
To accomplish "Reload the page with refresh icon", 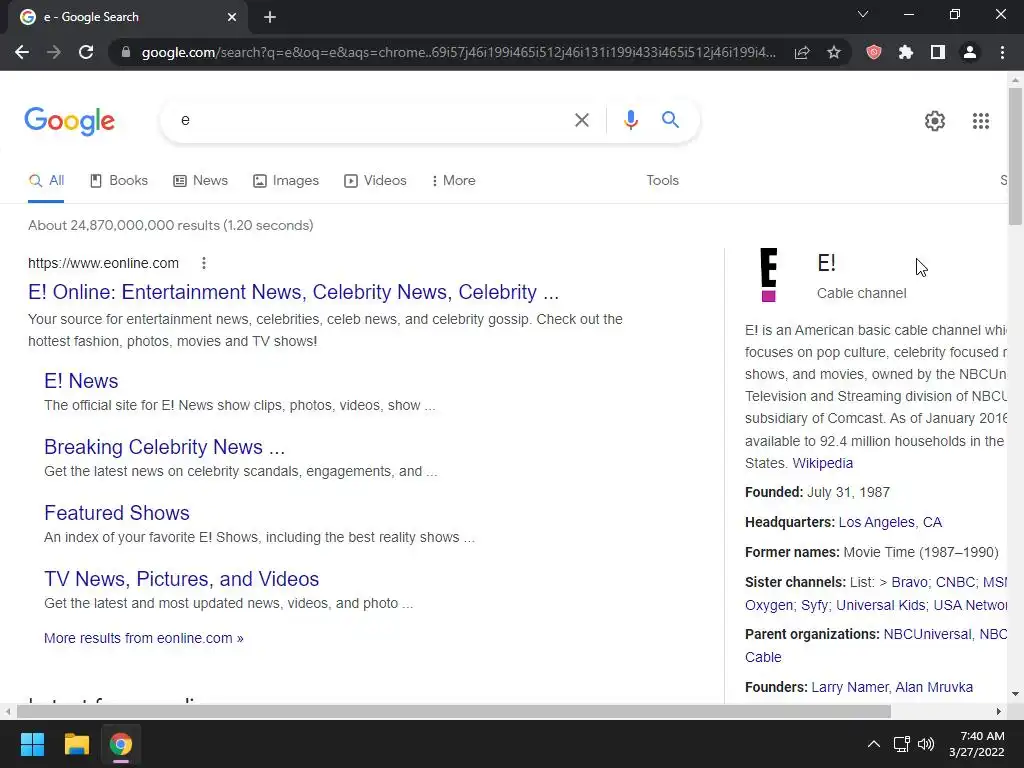I will (x=86, y=52).
